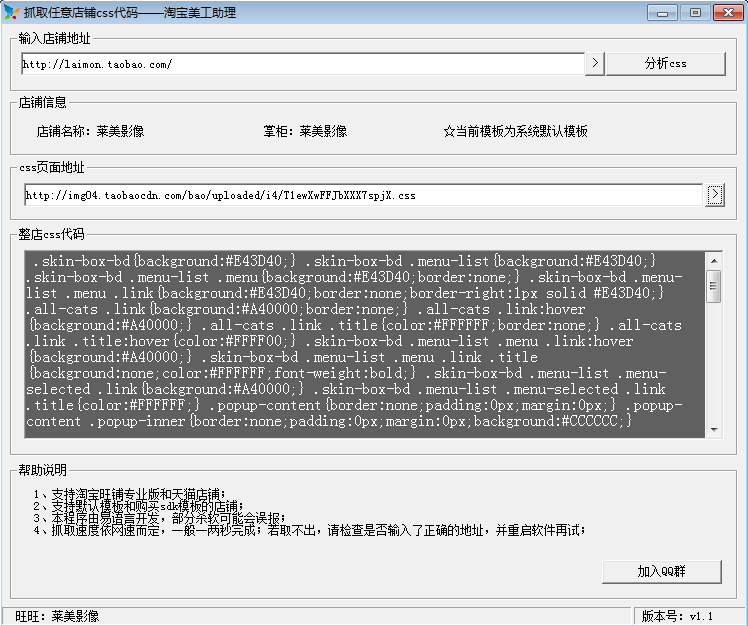Click the app bird icon in the title bar
This screenshot has width=748, height=626.
point(11,12)
